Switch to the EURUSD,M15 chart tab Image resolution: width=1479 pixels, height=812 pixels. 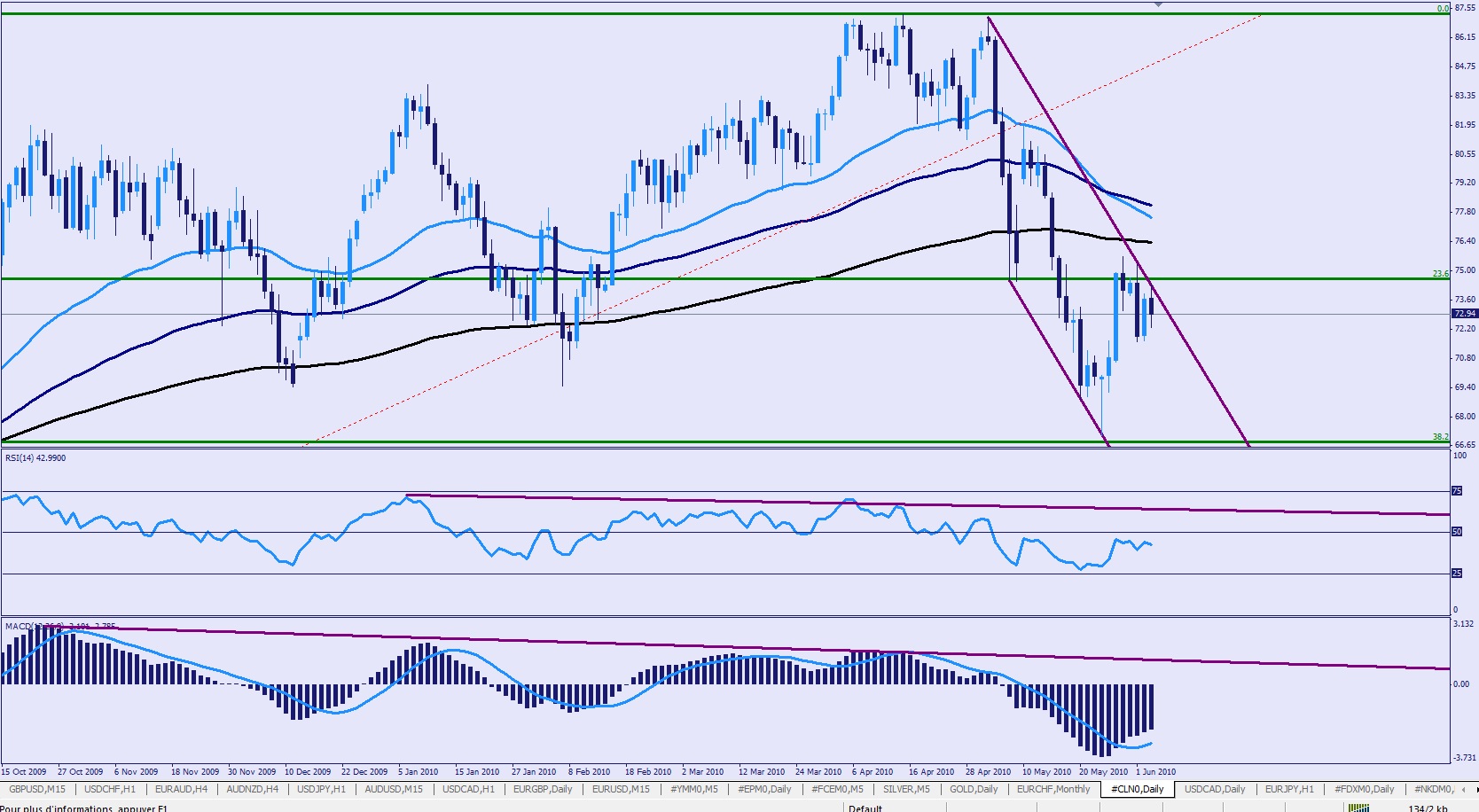(x=621, y=789)
